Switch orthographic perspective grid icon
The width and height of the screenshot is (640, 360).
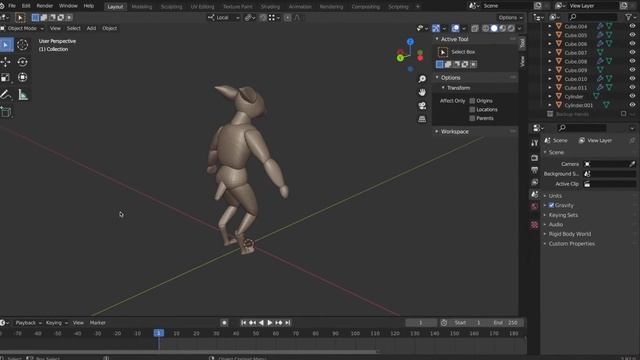point(422,119)
